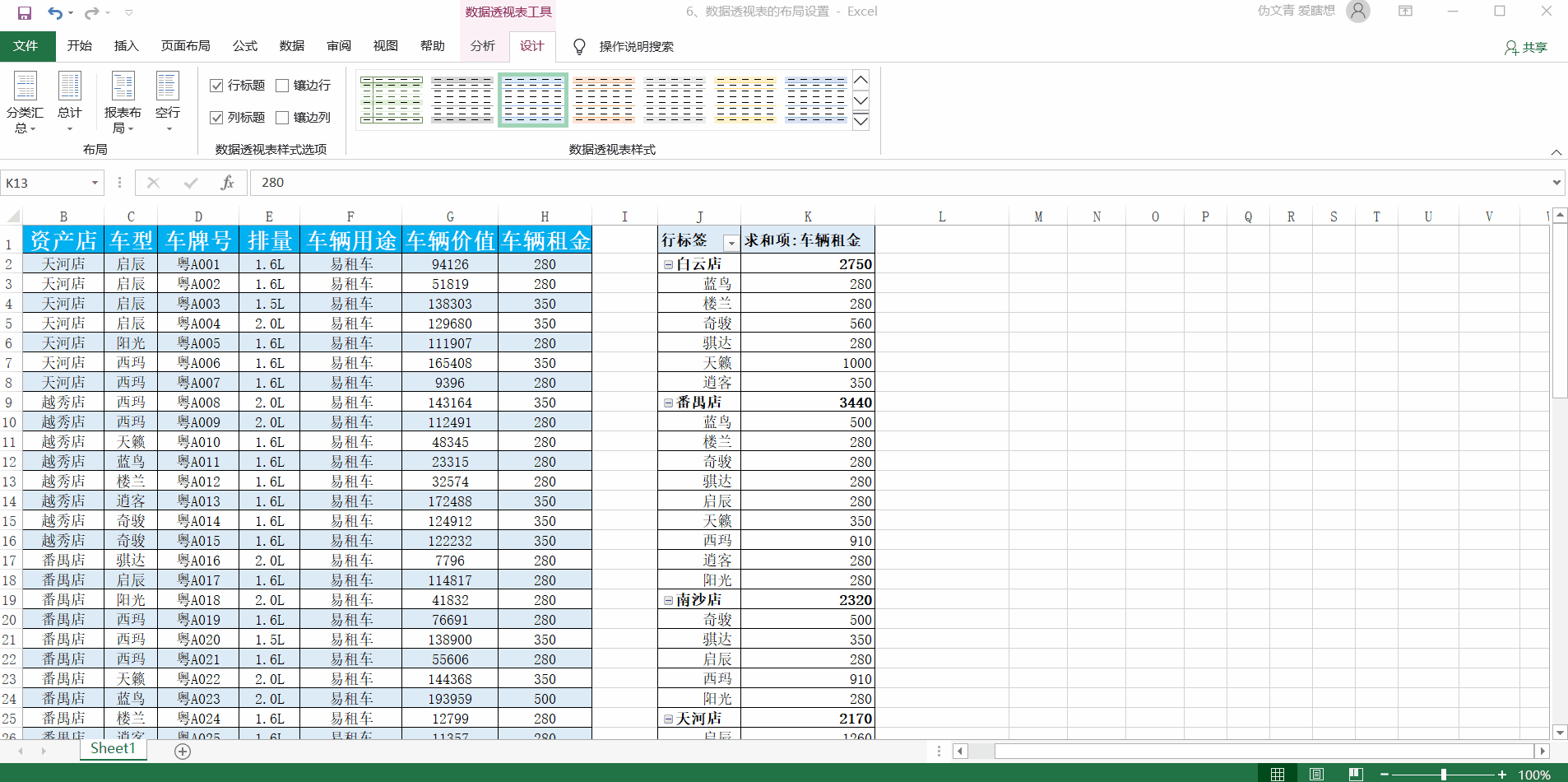Enable the 镶边行 banded rows checkbox
The width and height of the screenshot is (1568, 782).
(x=282, y=86)
